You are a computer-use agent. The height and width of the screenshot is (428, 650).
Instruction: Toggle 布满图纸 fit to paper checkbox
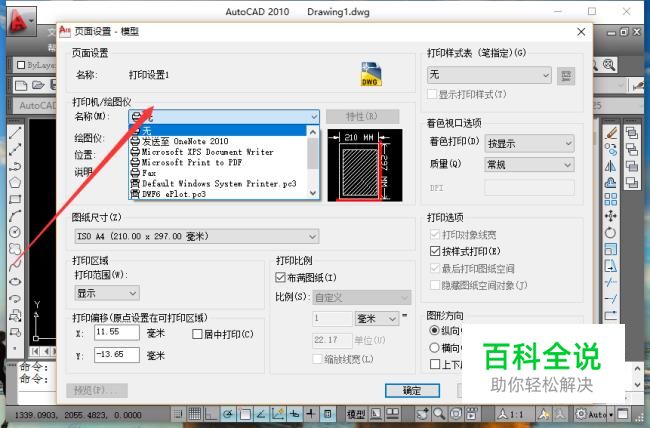coord(280,277)
